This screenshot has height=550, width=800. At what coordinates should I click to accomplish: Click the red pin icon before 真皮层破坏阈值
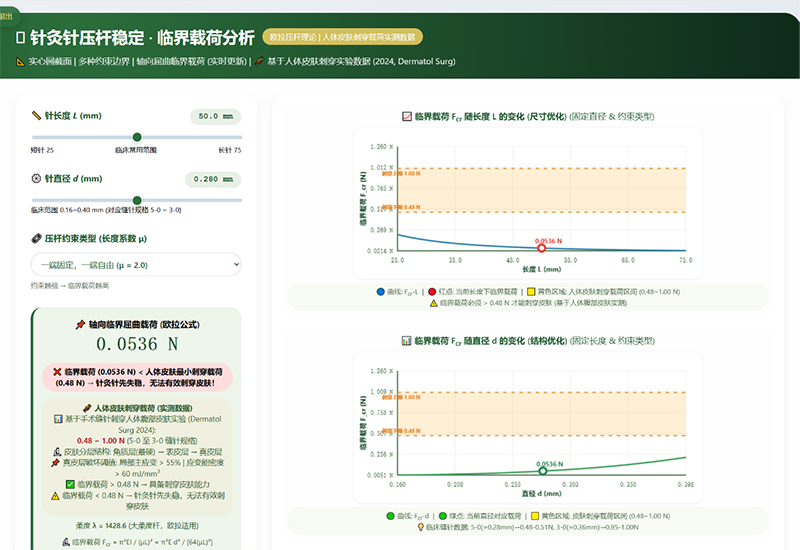click(x=56, y=463)
